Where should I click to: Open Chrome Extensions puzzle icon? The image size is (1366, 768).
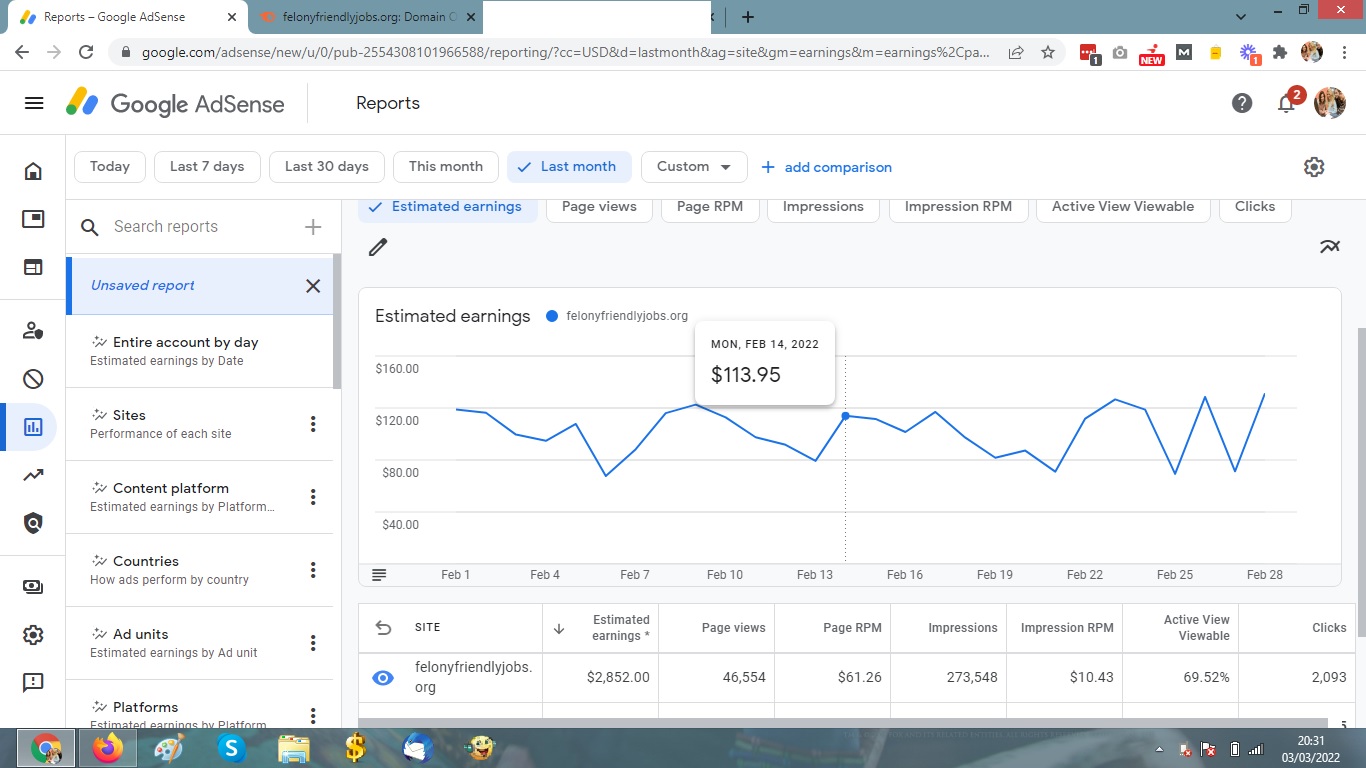1280,52
